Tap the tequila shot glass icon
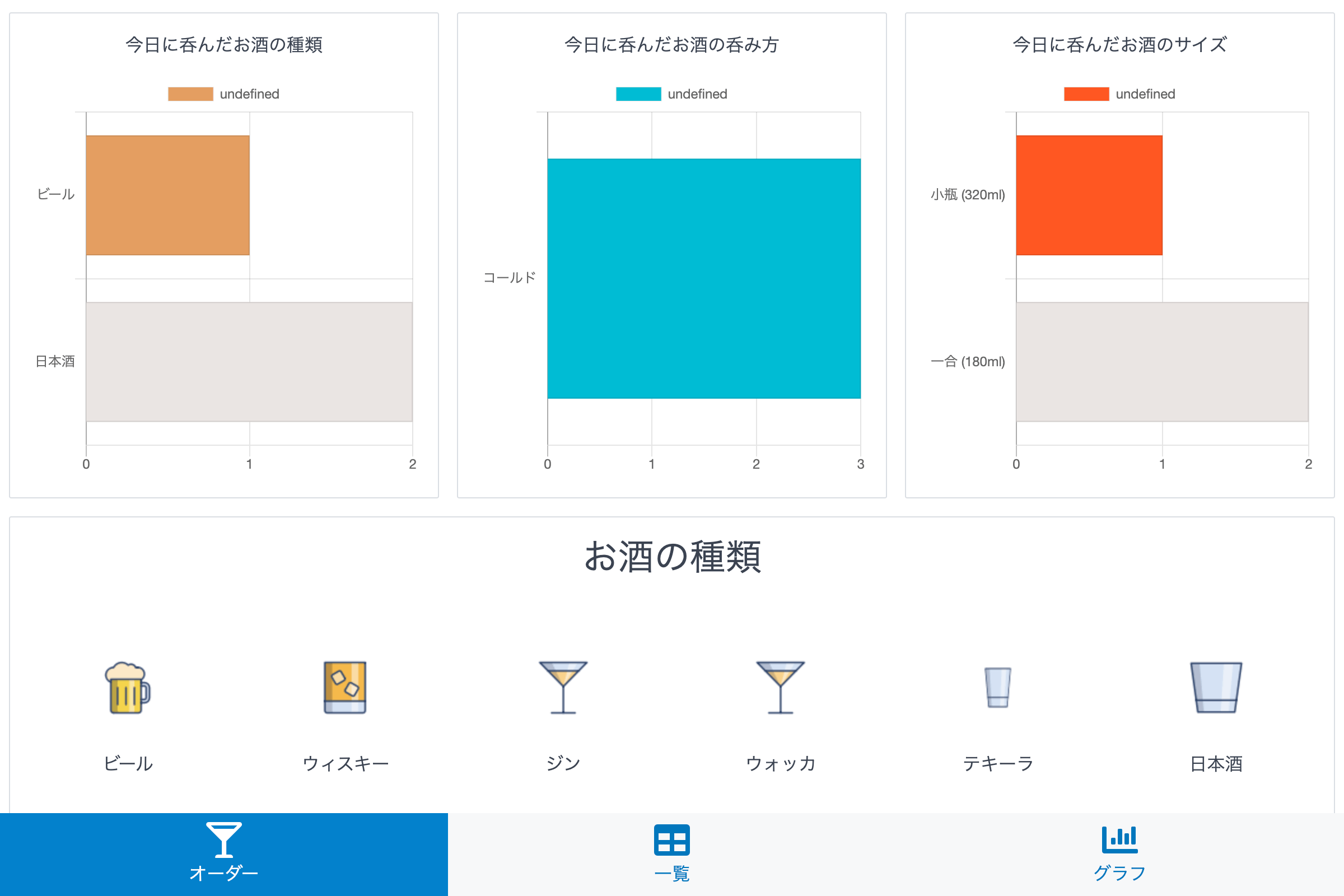This screenshot has height=896, width=1344. (x=998, y=688)
